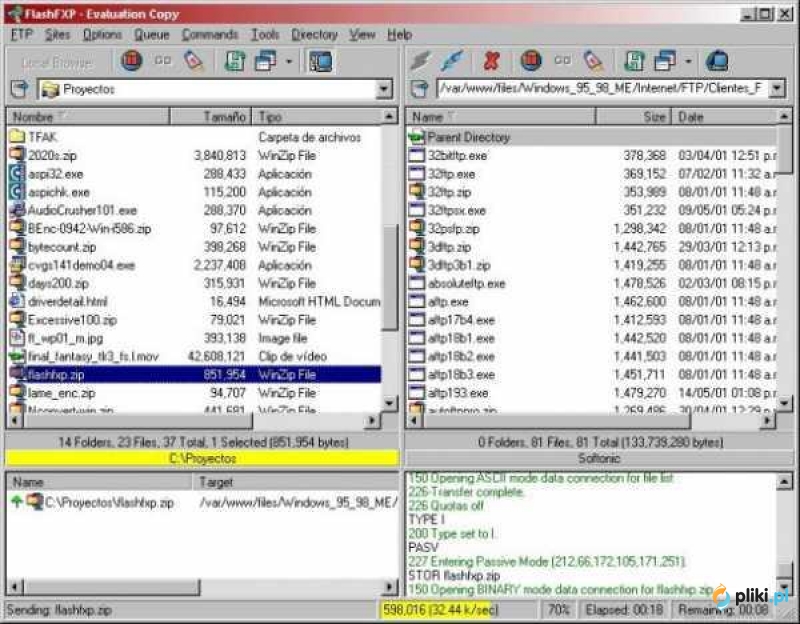The image size is (800, 624).
Task: Click Parent Directory in the remote list
Action: click(x=468, y=137)
